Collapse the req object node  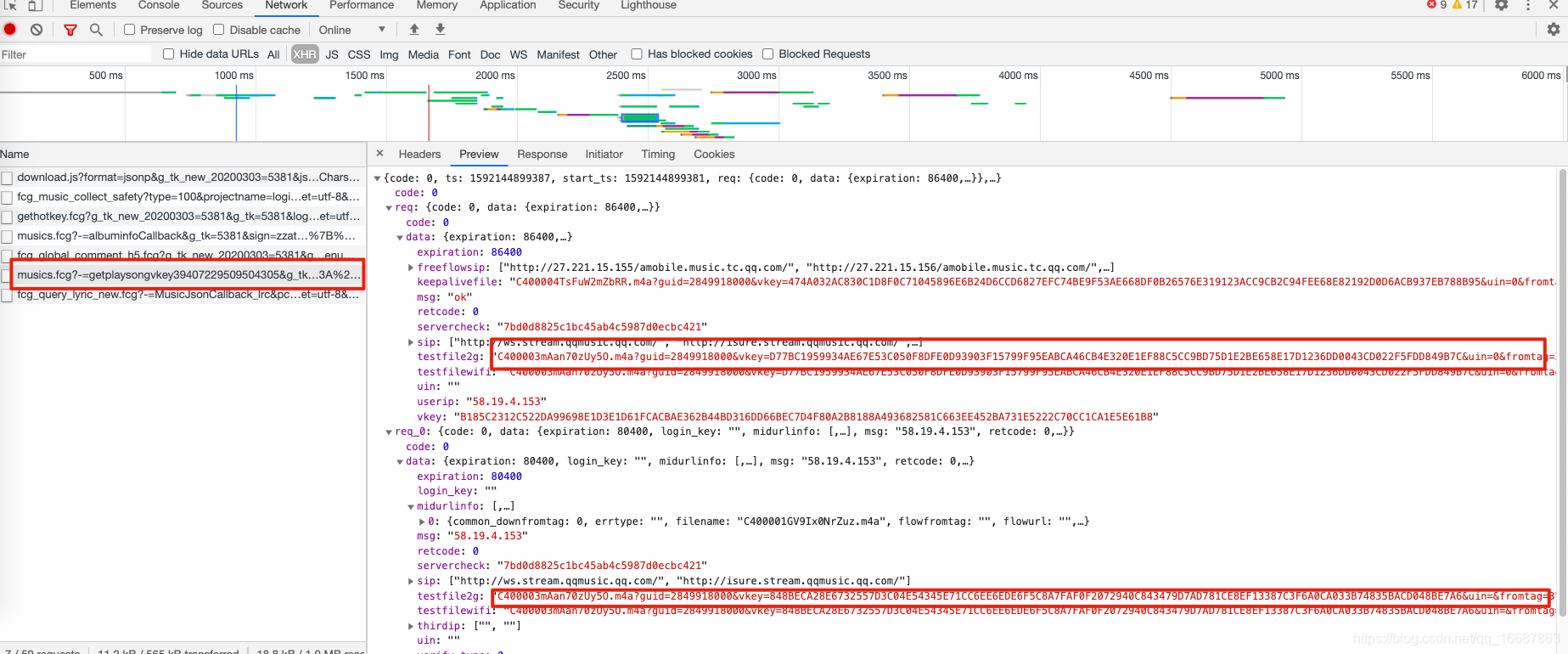point(389,207)
